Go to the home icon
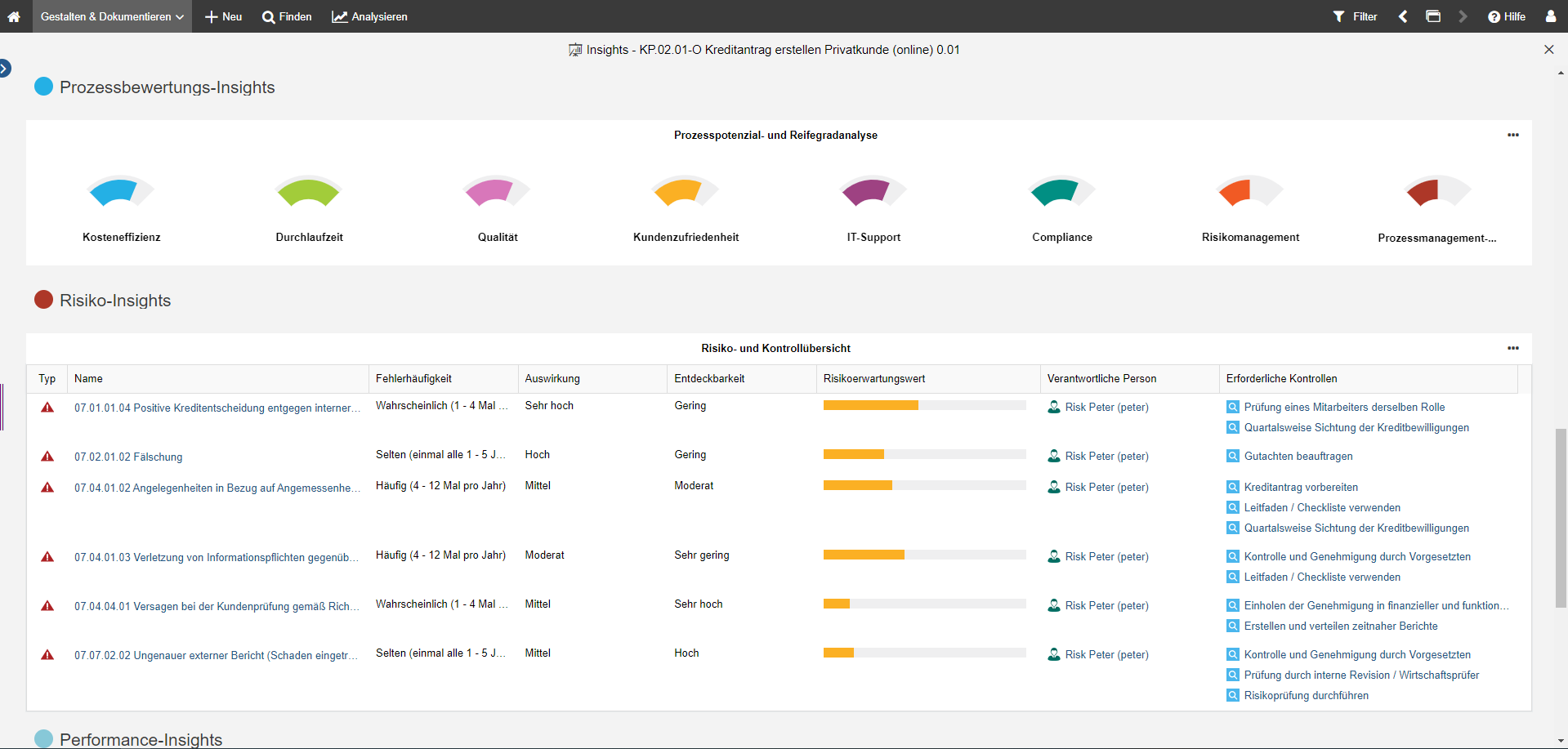This screenshot has width=1568, height=749. tap(14, 16)
